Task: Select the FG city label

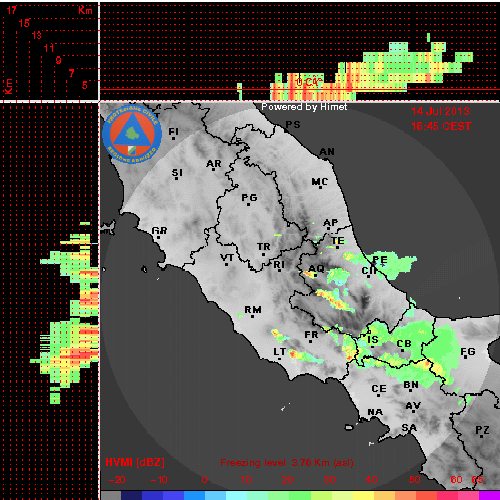Action: [x=468, y=352]
